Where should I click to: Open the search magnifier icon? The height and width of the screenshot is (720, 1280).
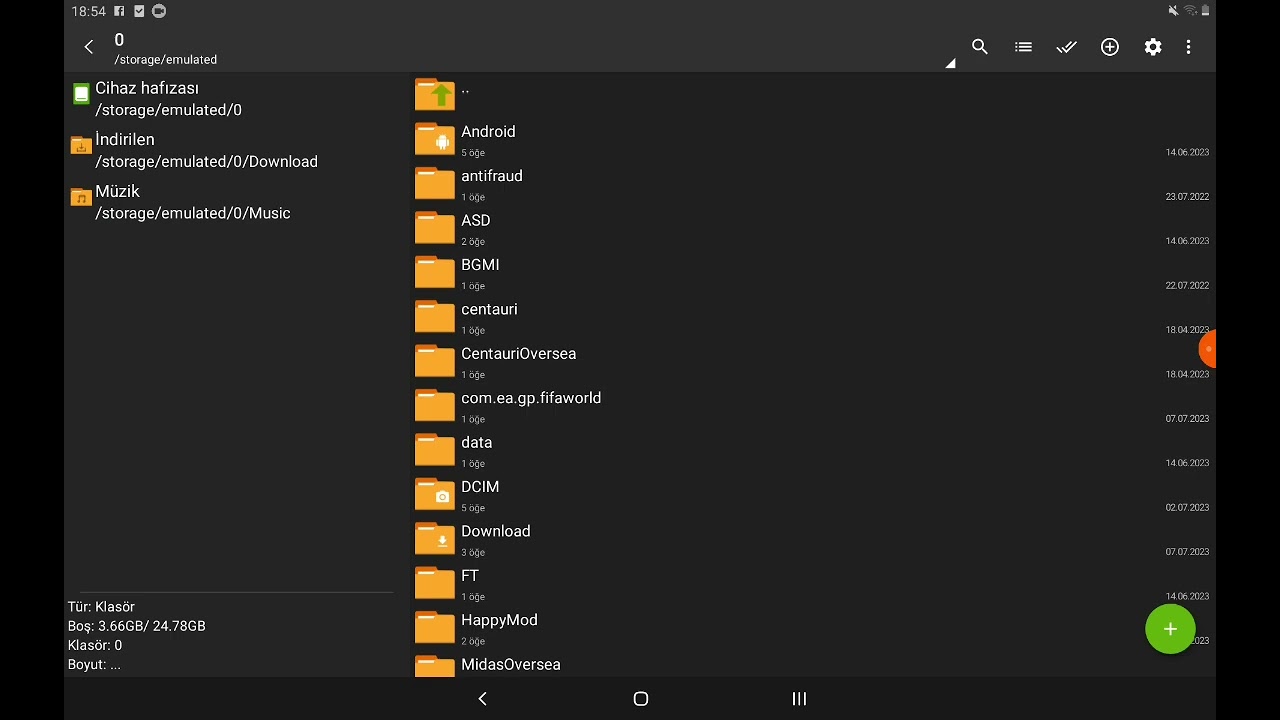point(980,47)
